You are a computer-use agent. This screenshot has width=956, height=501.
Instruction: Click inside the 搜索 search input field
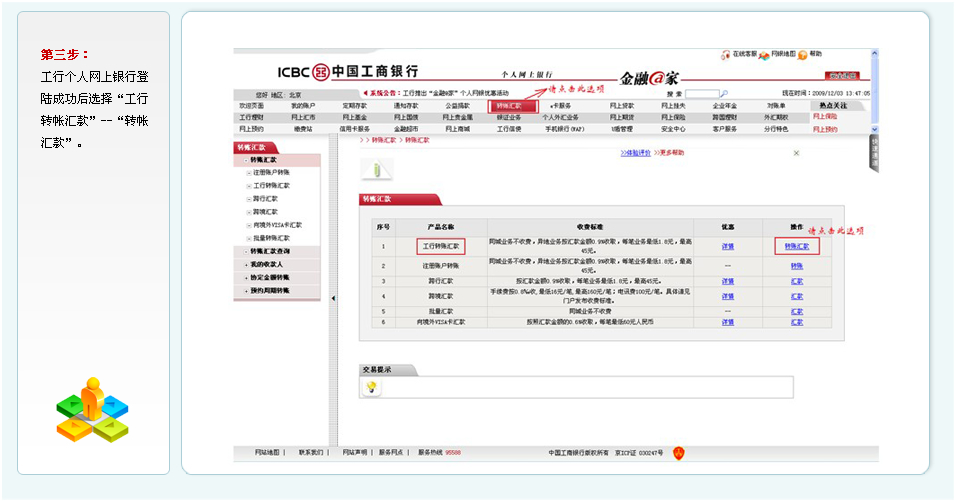(702, 94)
